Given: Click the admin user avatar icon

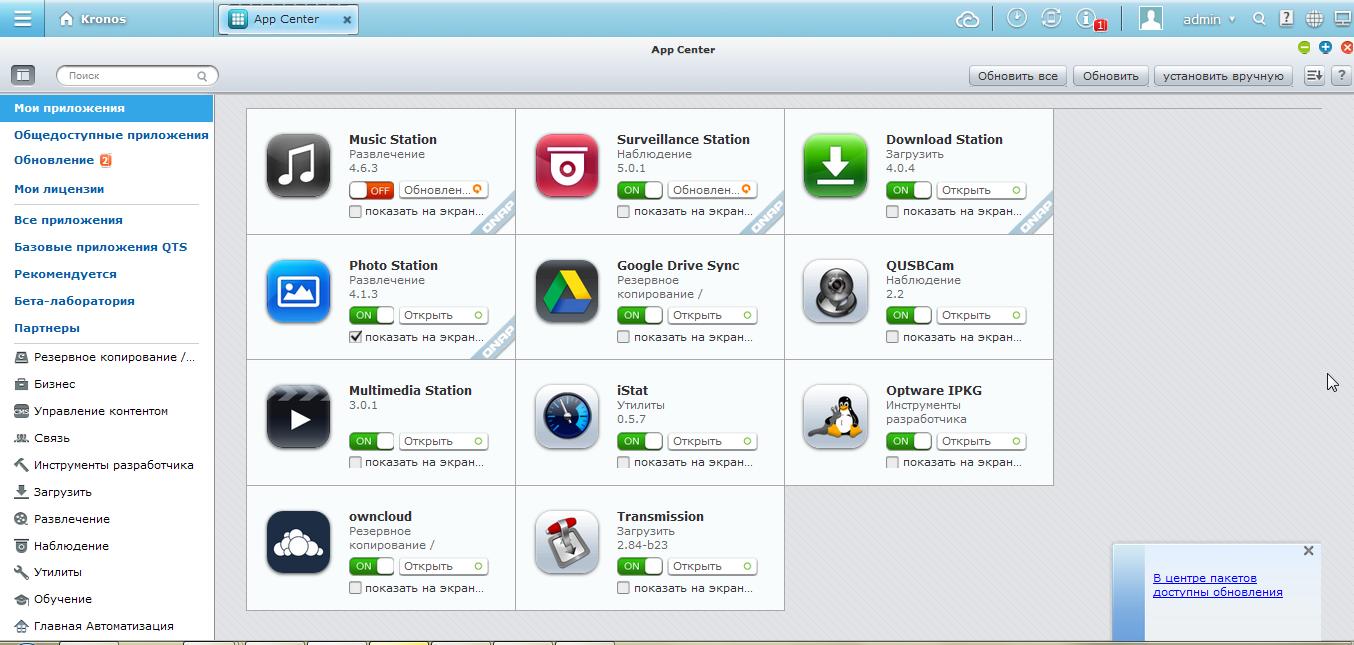Looking at the screenshot, I should (1151, 18).
